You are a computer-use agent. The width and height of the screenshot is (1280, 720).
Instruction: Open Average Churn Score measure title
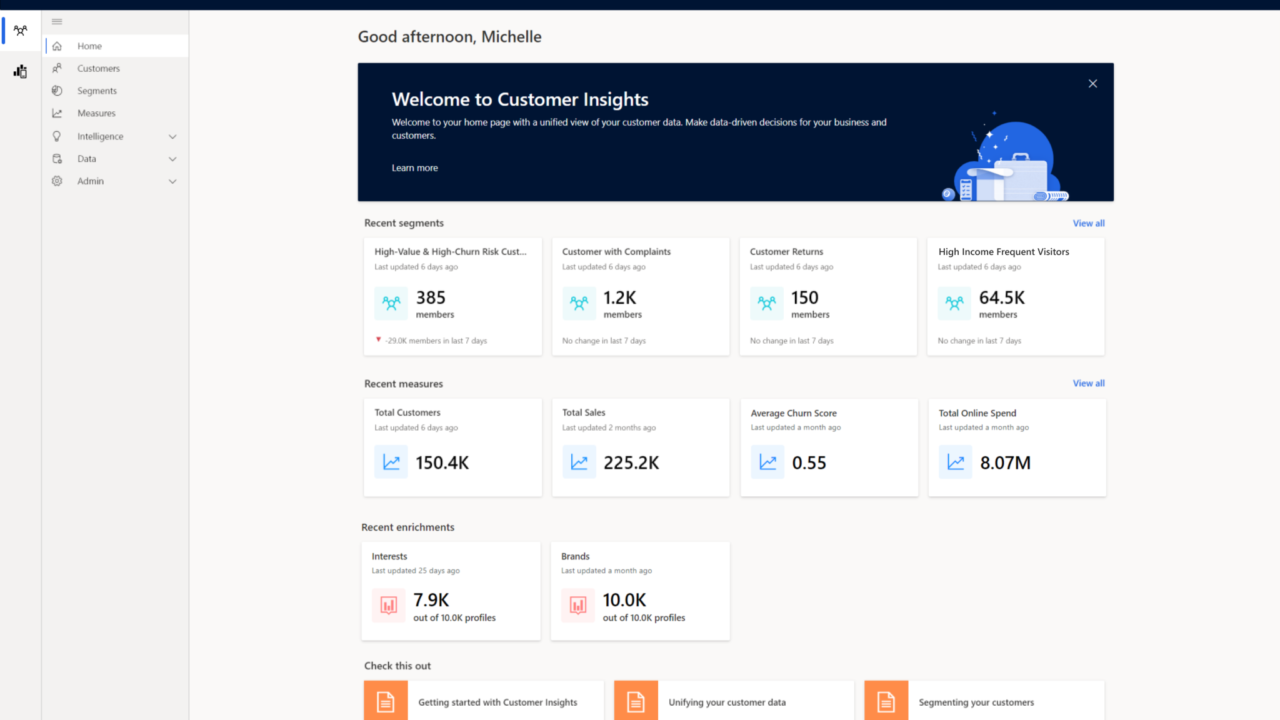(794, 413)
